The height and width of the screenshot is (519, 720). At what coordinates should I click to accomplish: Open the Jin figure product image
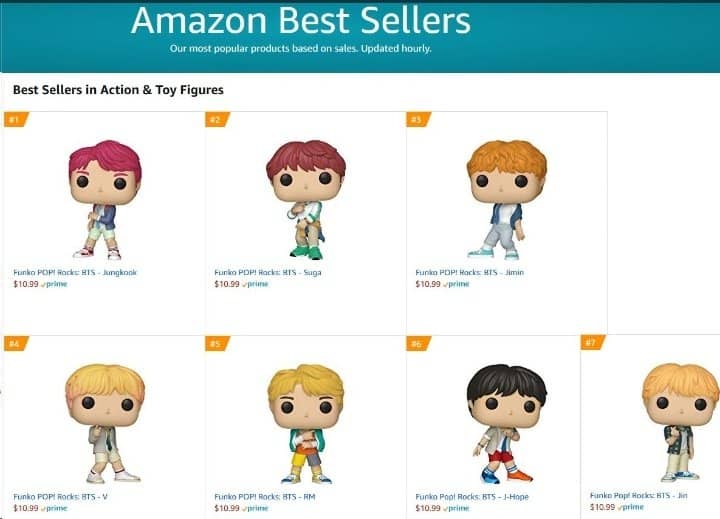tap(680, 422)
